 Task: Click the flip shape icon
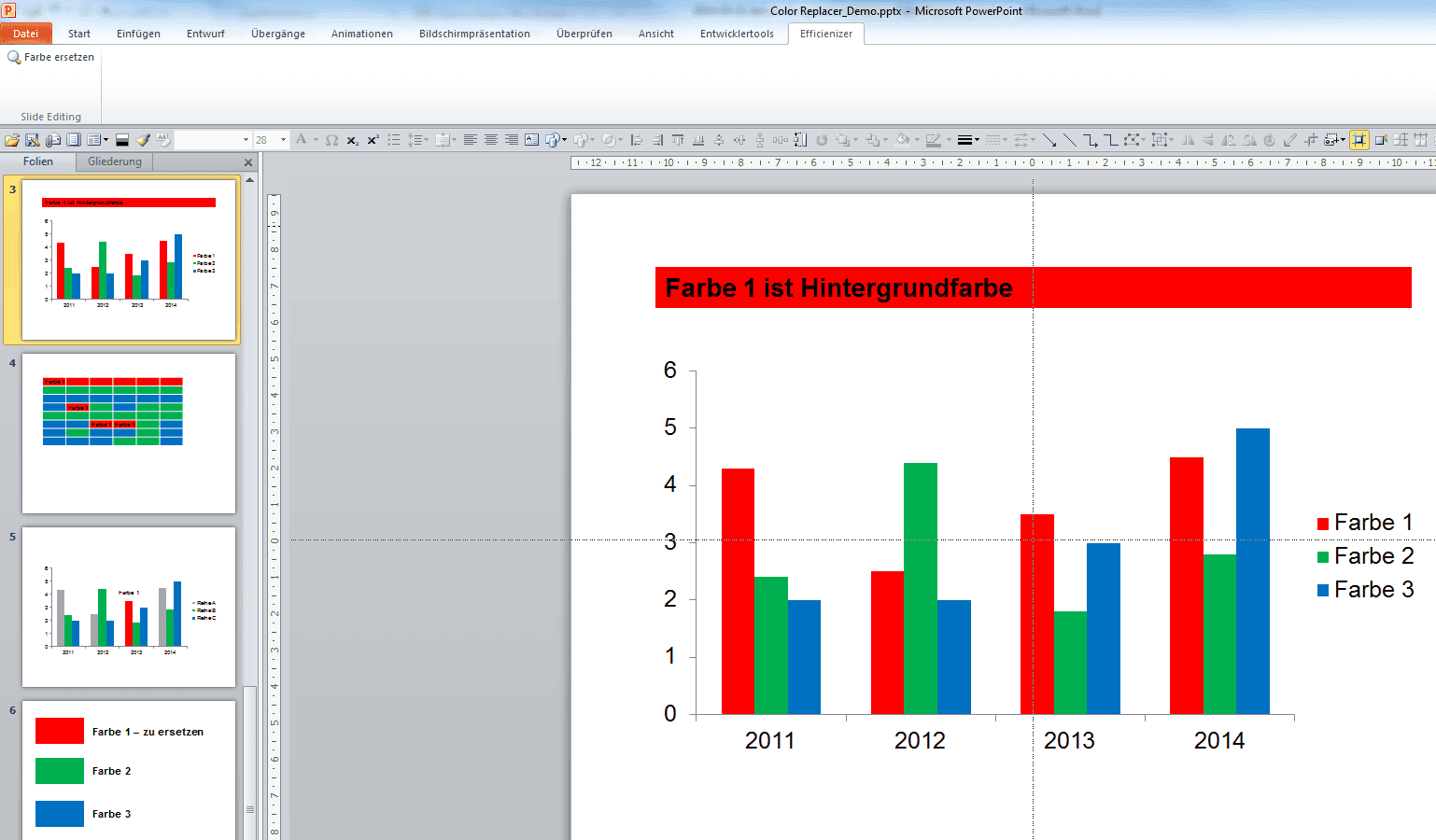click(x=1187, y=140)
